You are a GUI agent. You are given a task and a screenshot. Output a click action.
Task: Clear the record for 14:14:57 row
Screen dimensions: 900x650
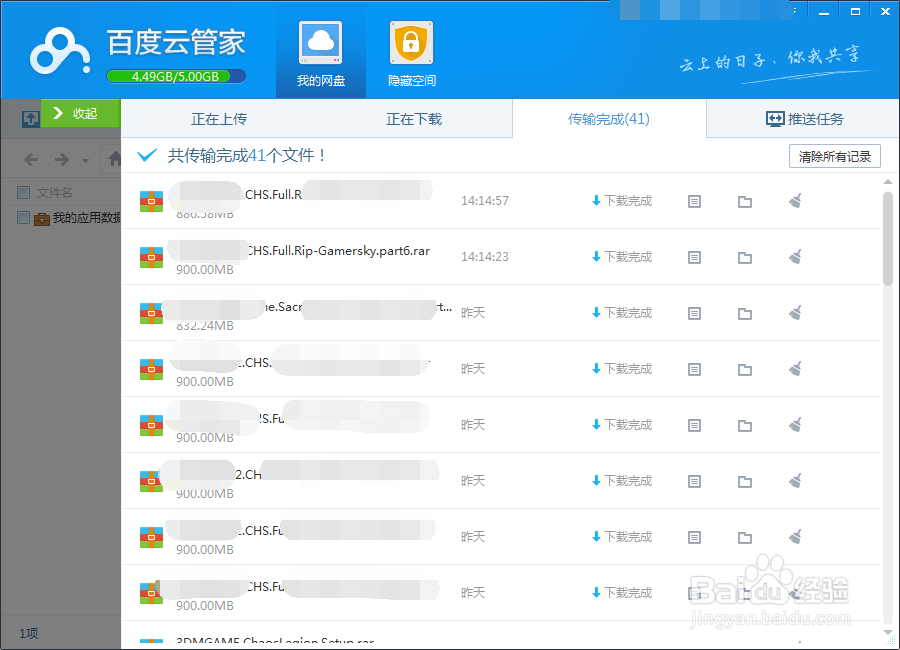(795, 200)
